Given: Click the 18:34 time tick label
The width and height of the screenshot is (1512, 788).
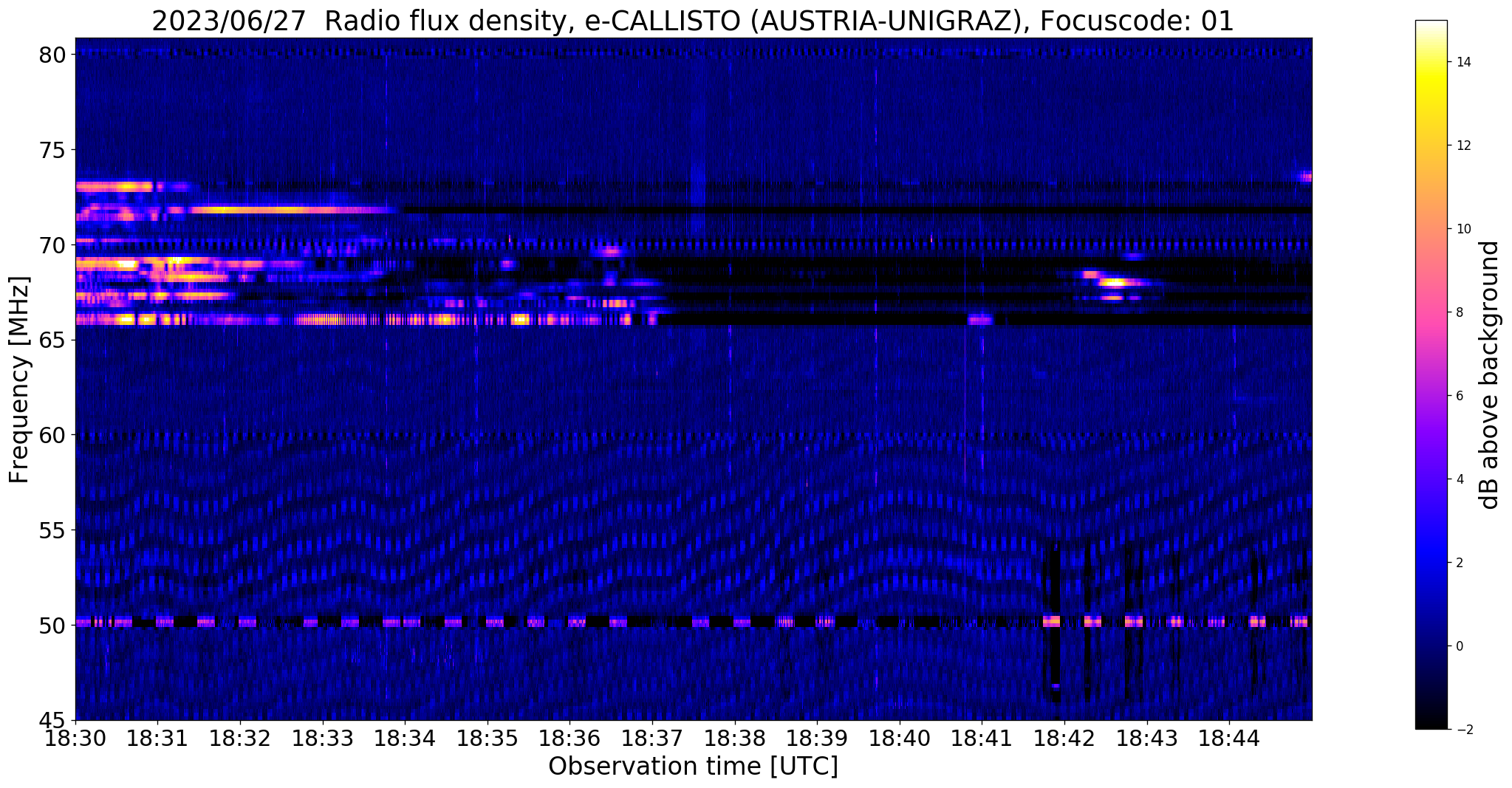Looking at the screenshot, I should point(405,738).
